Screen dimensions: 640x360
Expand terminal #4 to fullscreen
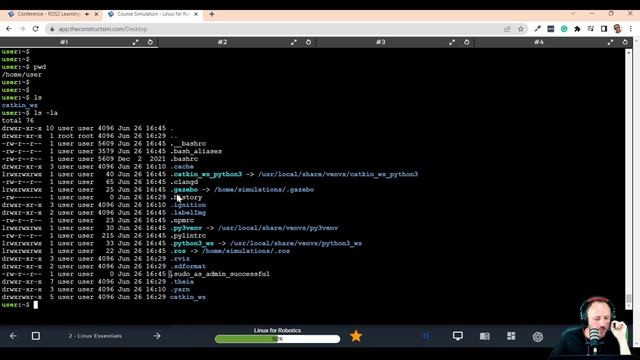[610, 42]
